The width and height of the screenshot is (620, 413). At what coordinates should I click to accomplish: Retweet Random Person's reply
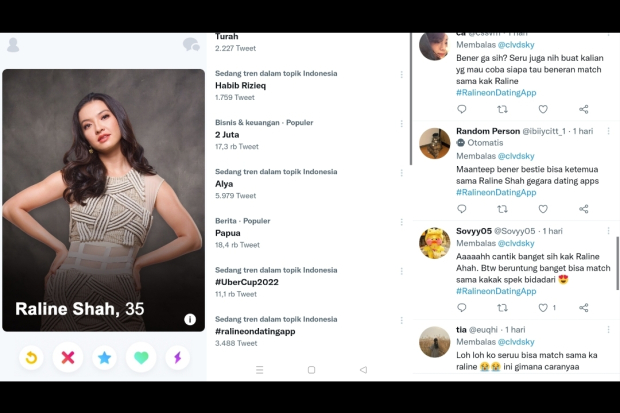(502, 209)
